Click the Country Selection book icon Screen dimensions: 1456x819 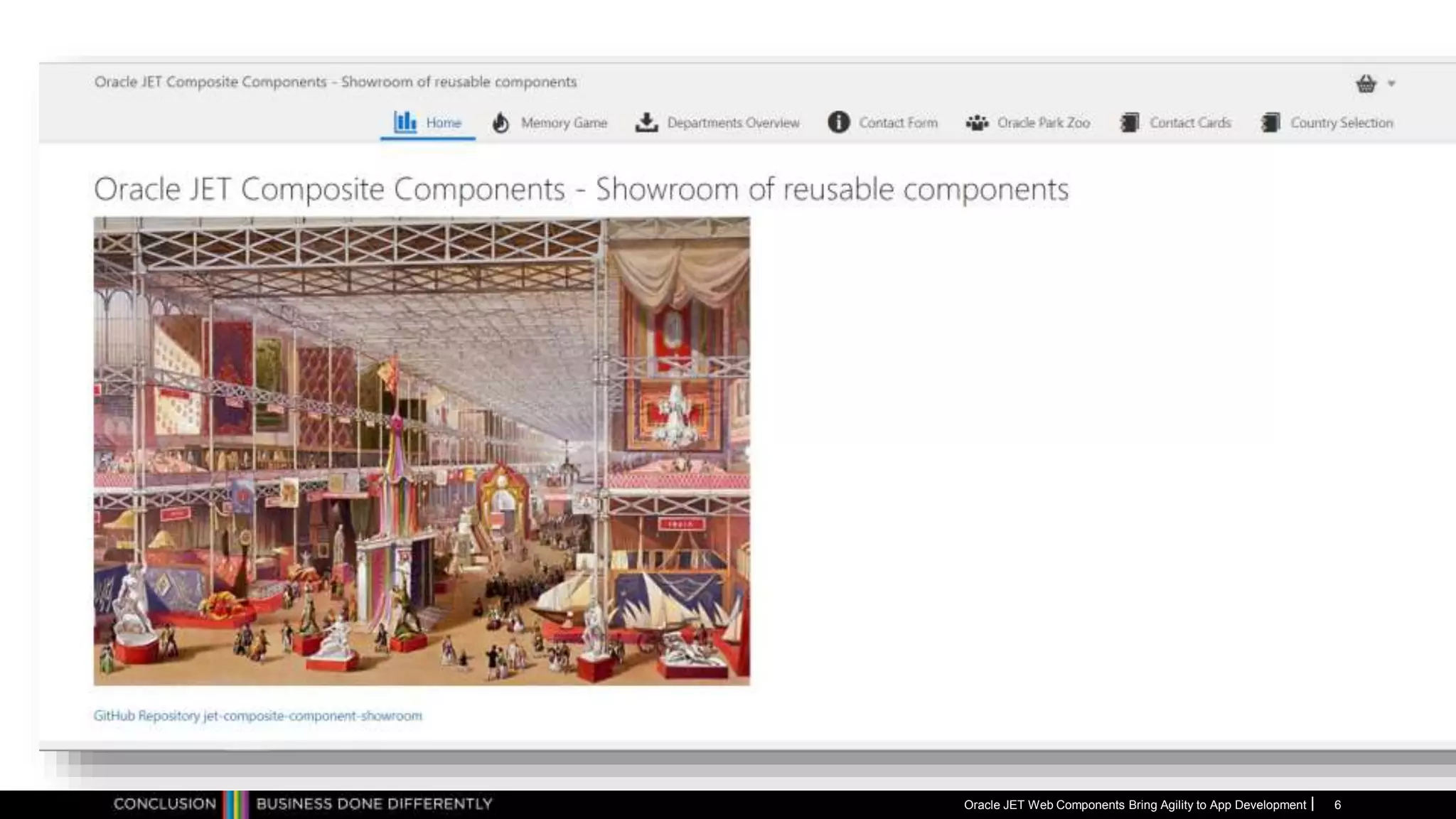(x=1270, y=122)
